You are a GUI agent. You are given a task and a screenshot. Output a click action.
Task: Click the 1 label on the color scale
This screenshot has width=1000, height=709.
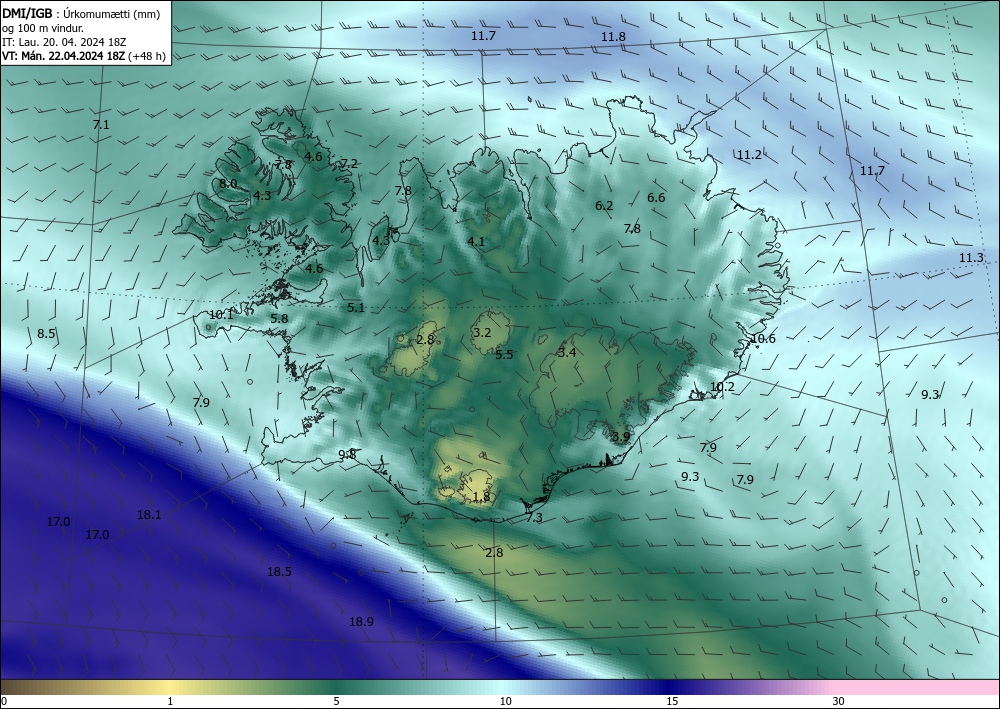click(170, 702)
